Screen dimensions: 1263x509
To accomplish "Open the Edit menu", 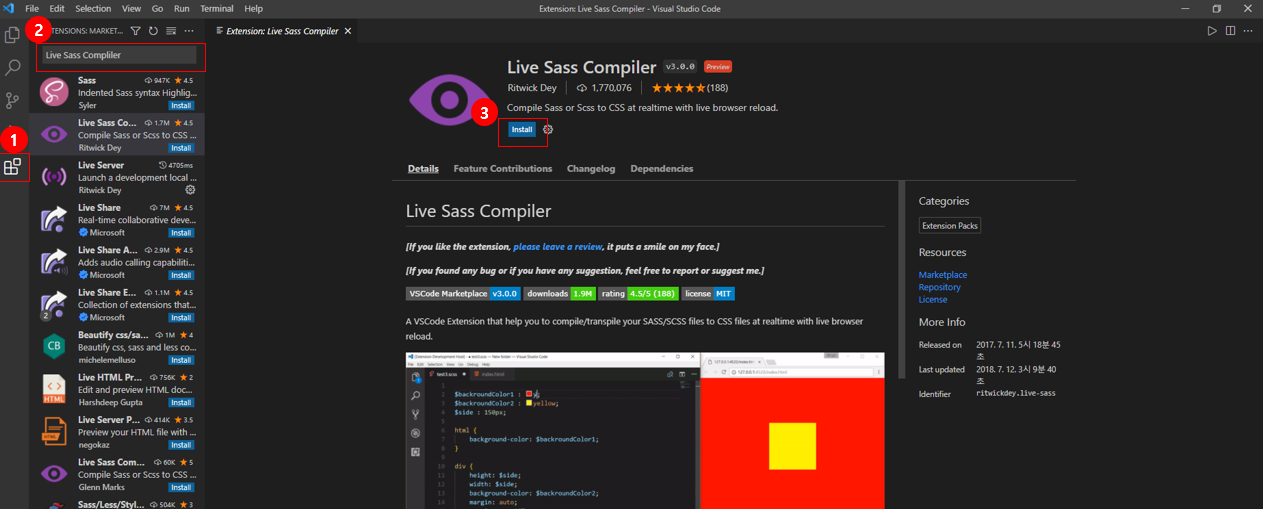I will 57,8.
